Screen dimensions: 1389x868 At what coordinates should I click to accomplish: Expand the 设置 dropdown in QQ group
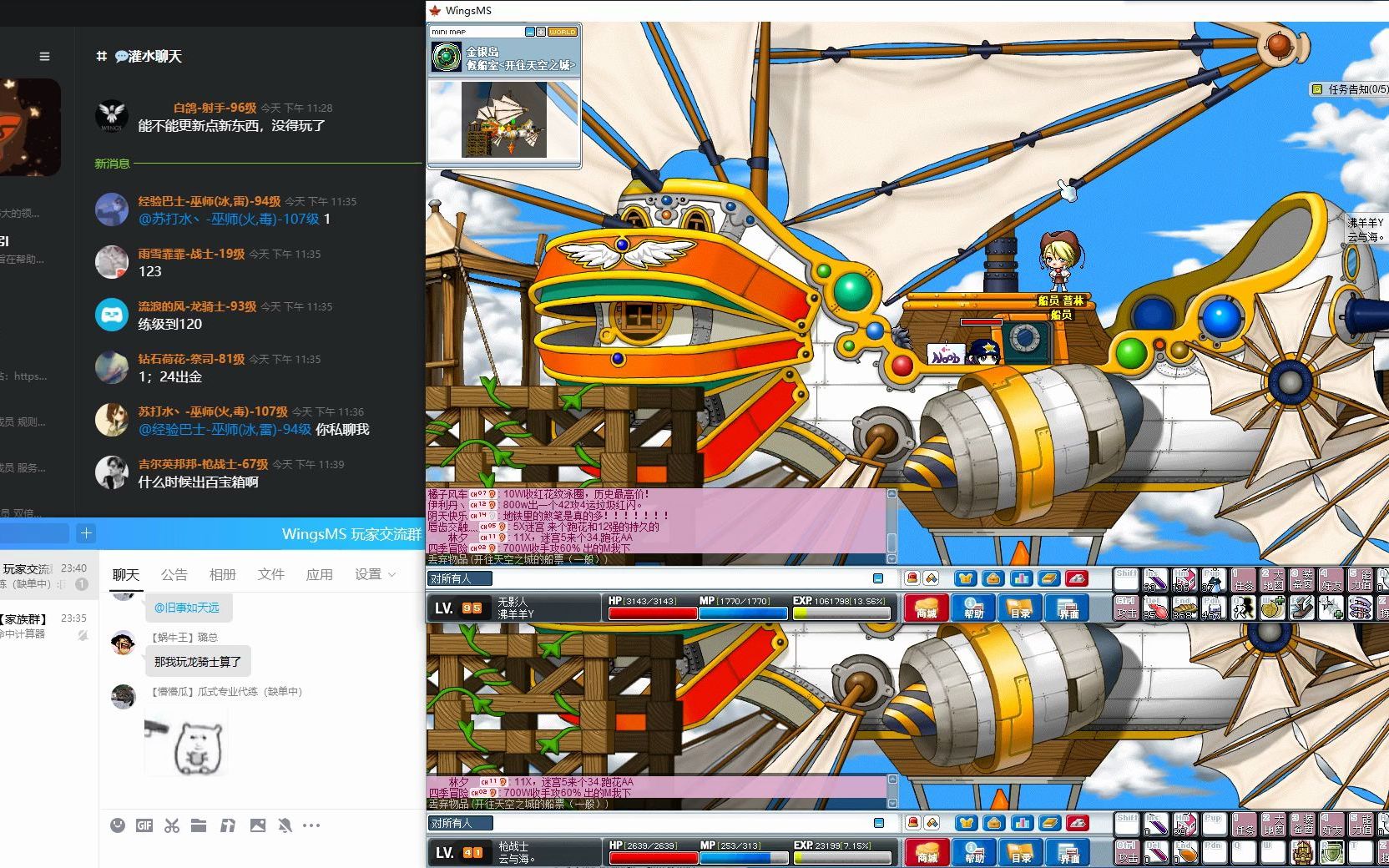tap(375, 574)
